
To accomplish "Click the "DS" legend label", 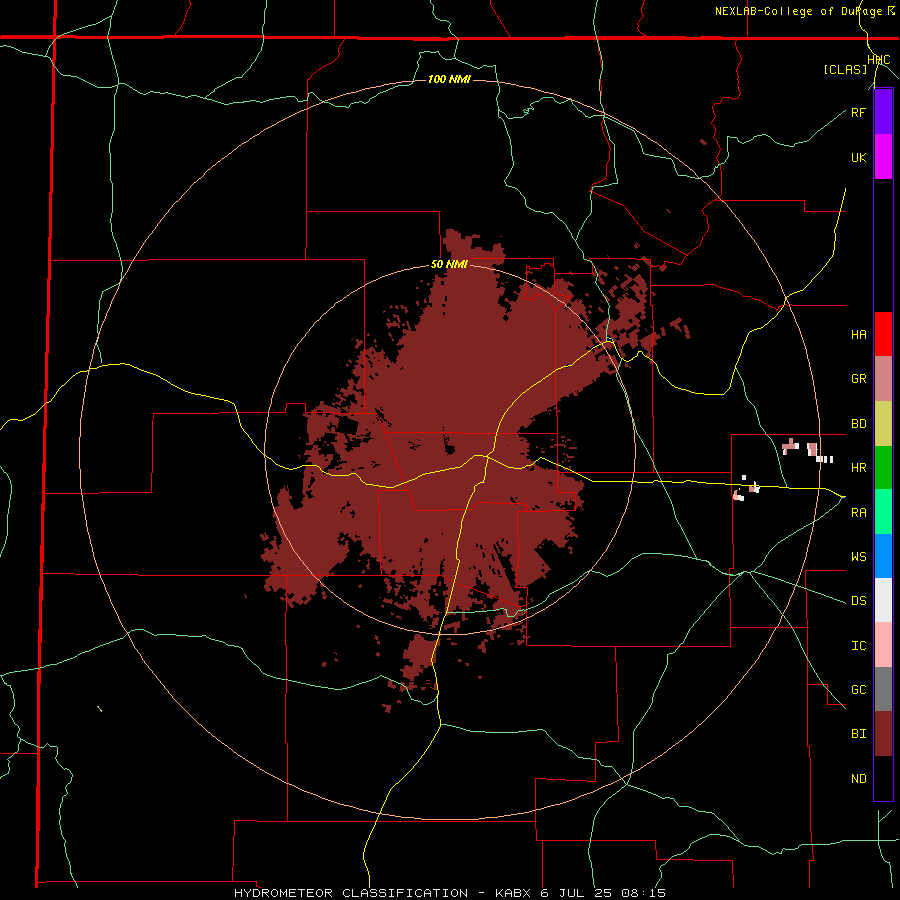I will 858,601.
